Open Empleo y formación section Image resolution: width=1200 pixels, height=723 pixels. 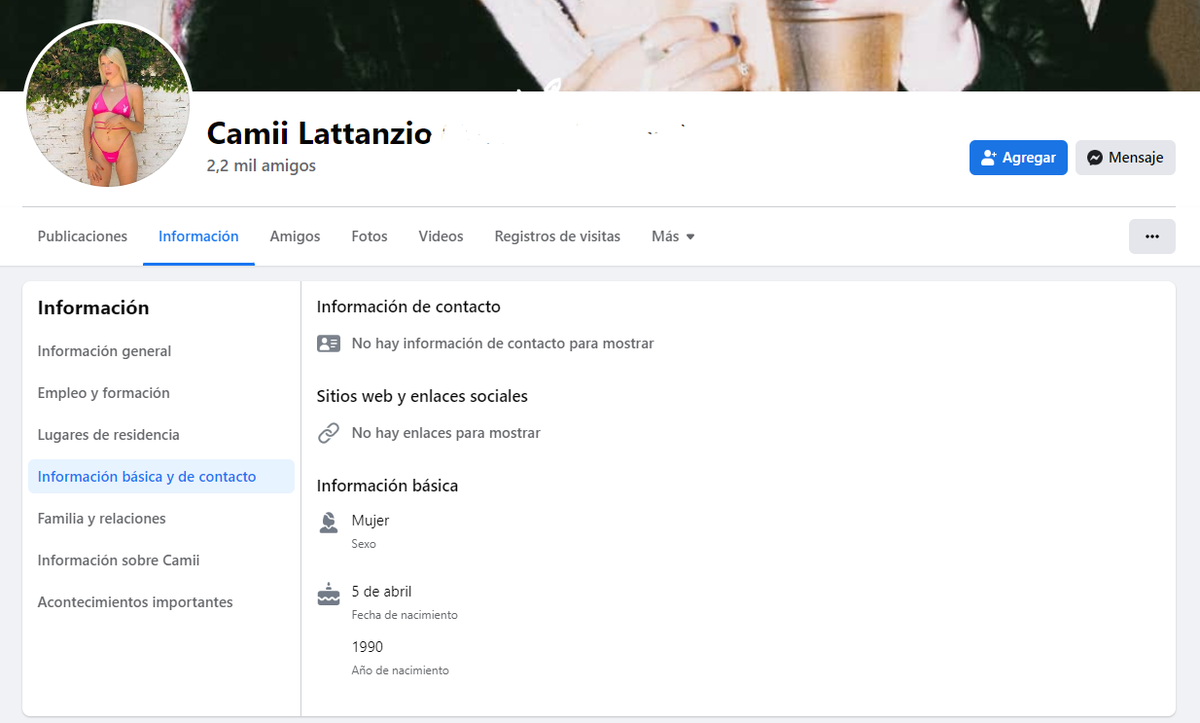103,393
